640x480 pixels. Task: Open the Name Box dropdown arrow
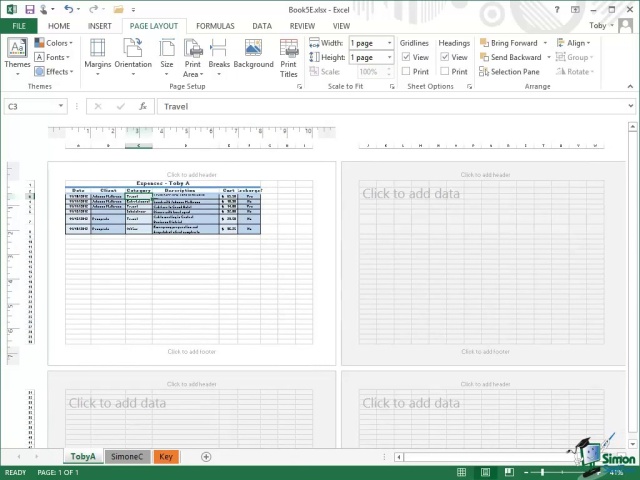tap(61, 106)
